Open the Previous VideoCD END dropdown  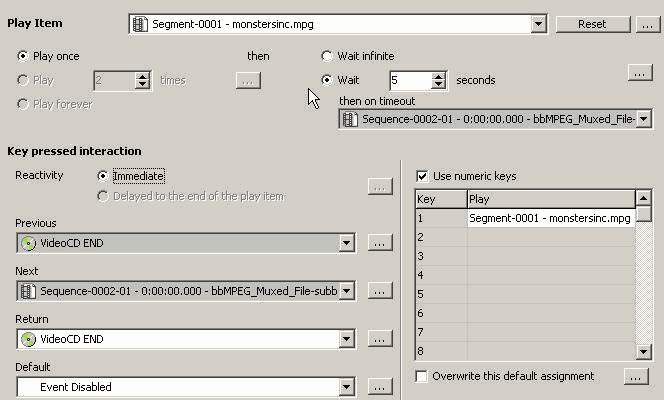pyautogui.click(x=346, y=243)
